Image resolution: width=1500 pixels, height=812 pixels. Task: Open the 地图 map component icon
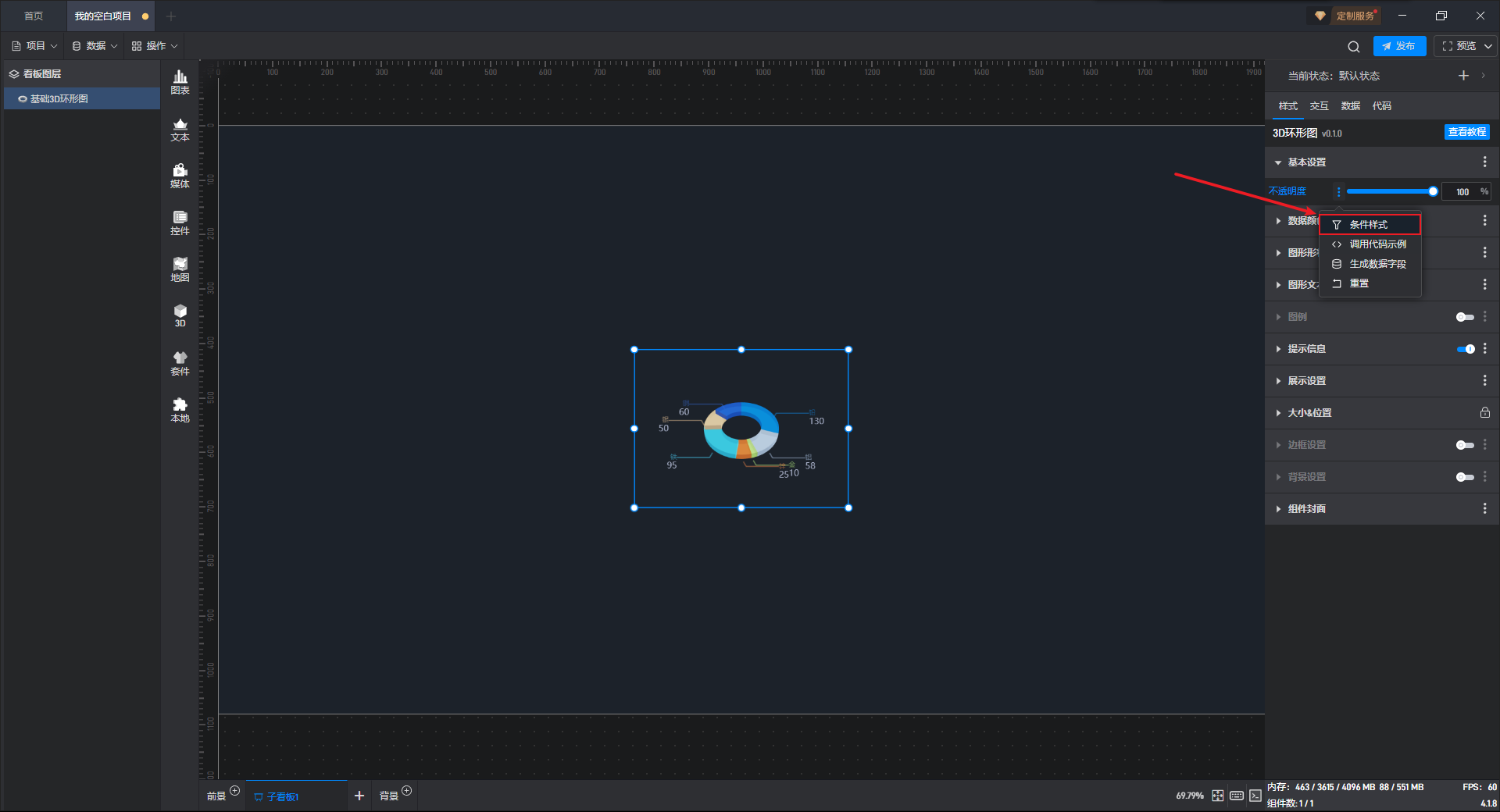coord(180,270)
